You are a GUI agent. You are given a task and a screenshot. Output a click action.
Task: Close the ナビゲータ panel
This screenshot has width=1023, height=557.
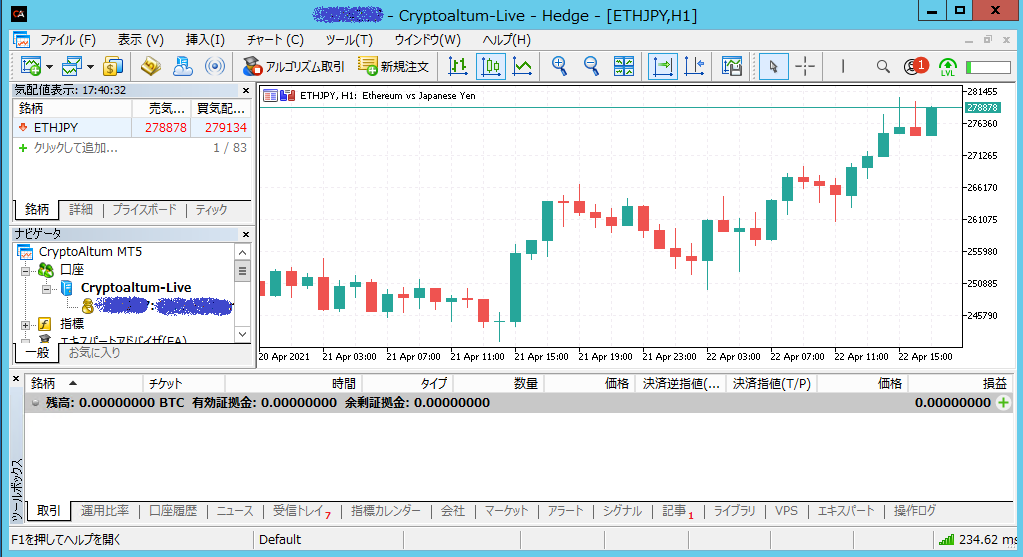[x=246, y=234]
